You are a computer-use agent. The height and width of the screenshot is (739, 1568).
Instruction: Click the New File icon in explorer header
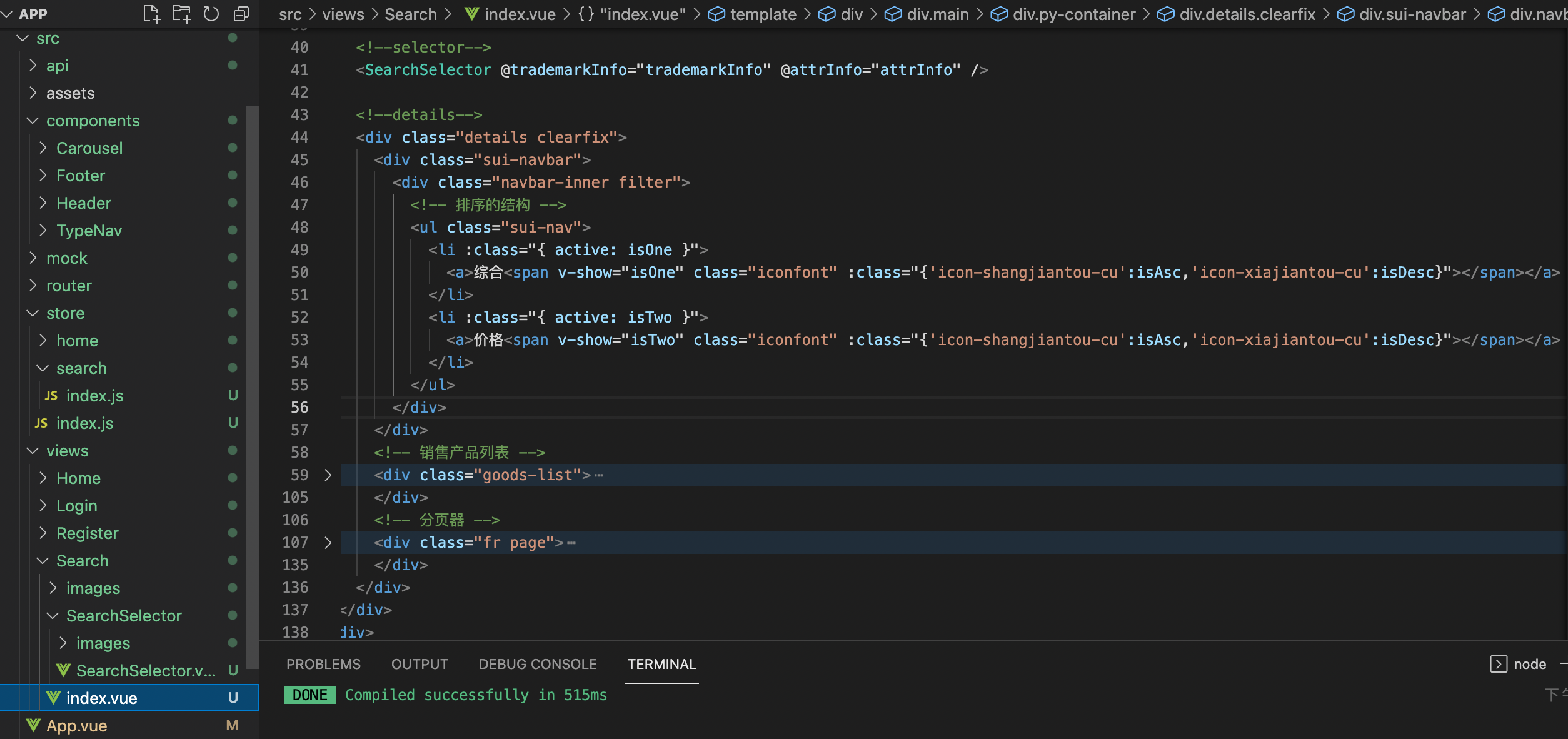point(151,14)
